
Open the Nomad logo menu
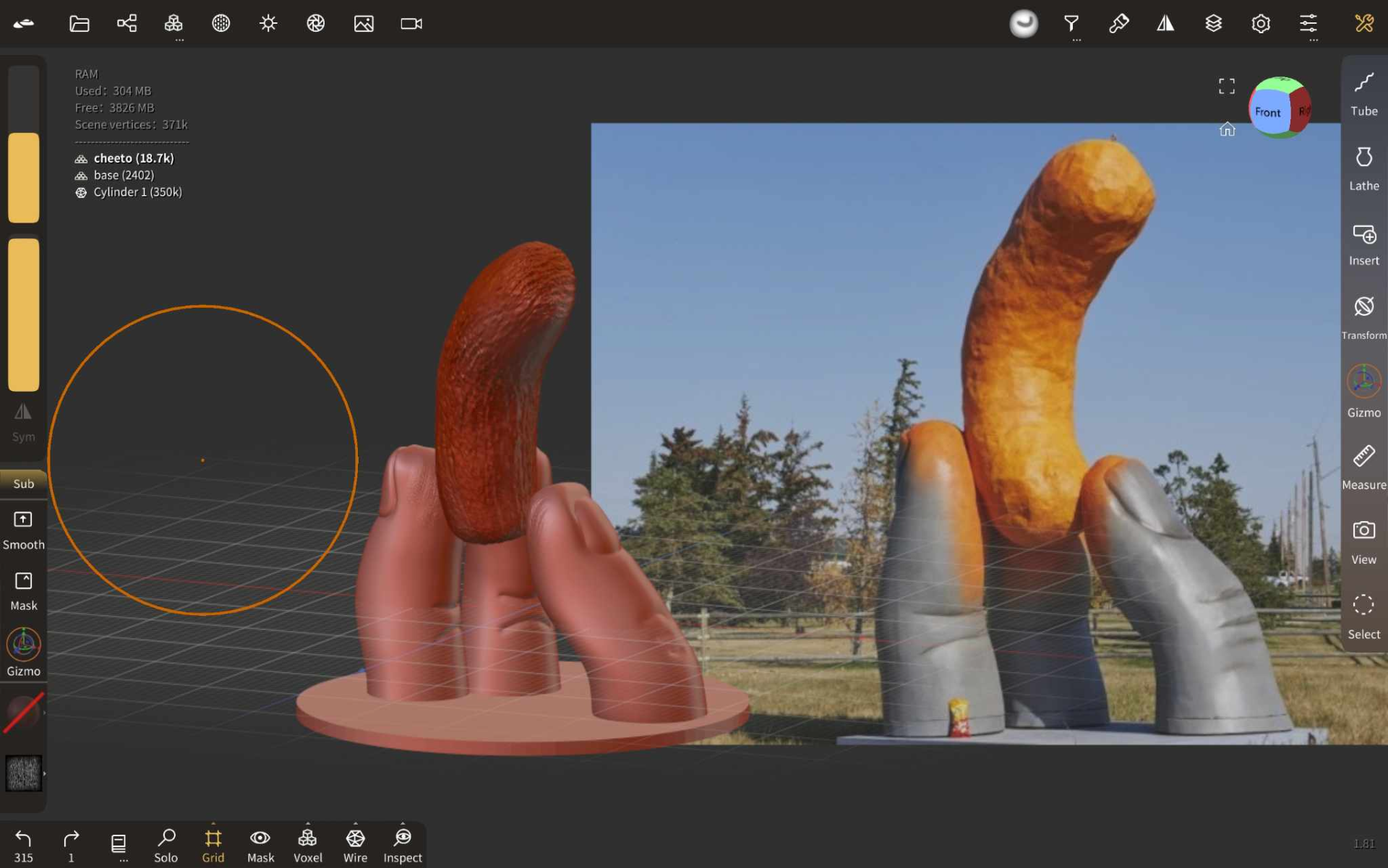click(x=24, y=24)
